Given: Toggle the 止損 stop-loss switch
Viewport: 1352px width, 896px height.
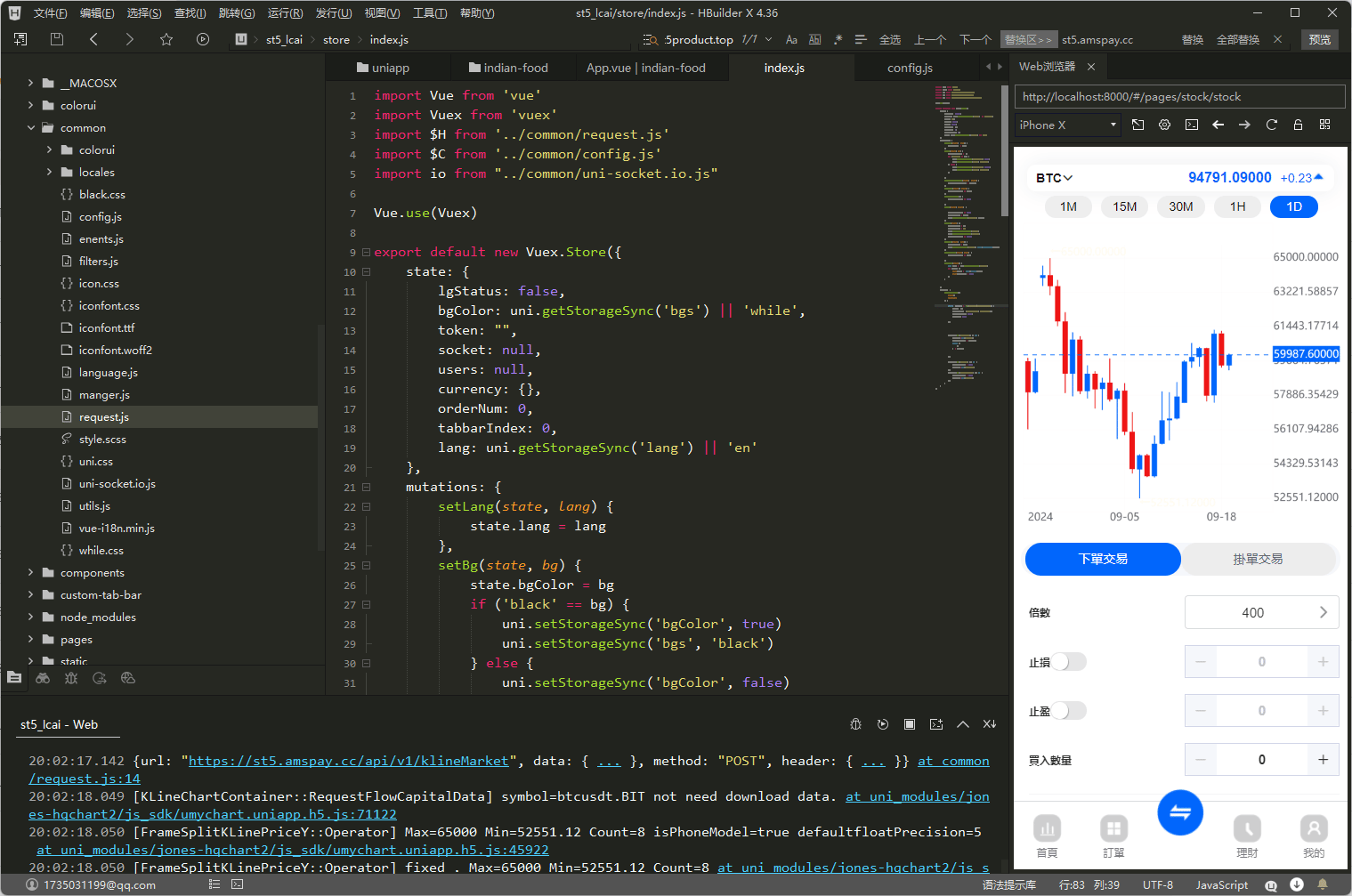Looking at the screenshot, I should pos(1070,661).
